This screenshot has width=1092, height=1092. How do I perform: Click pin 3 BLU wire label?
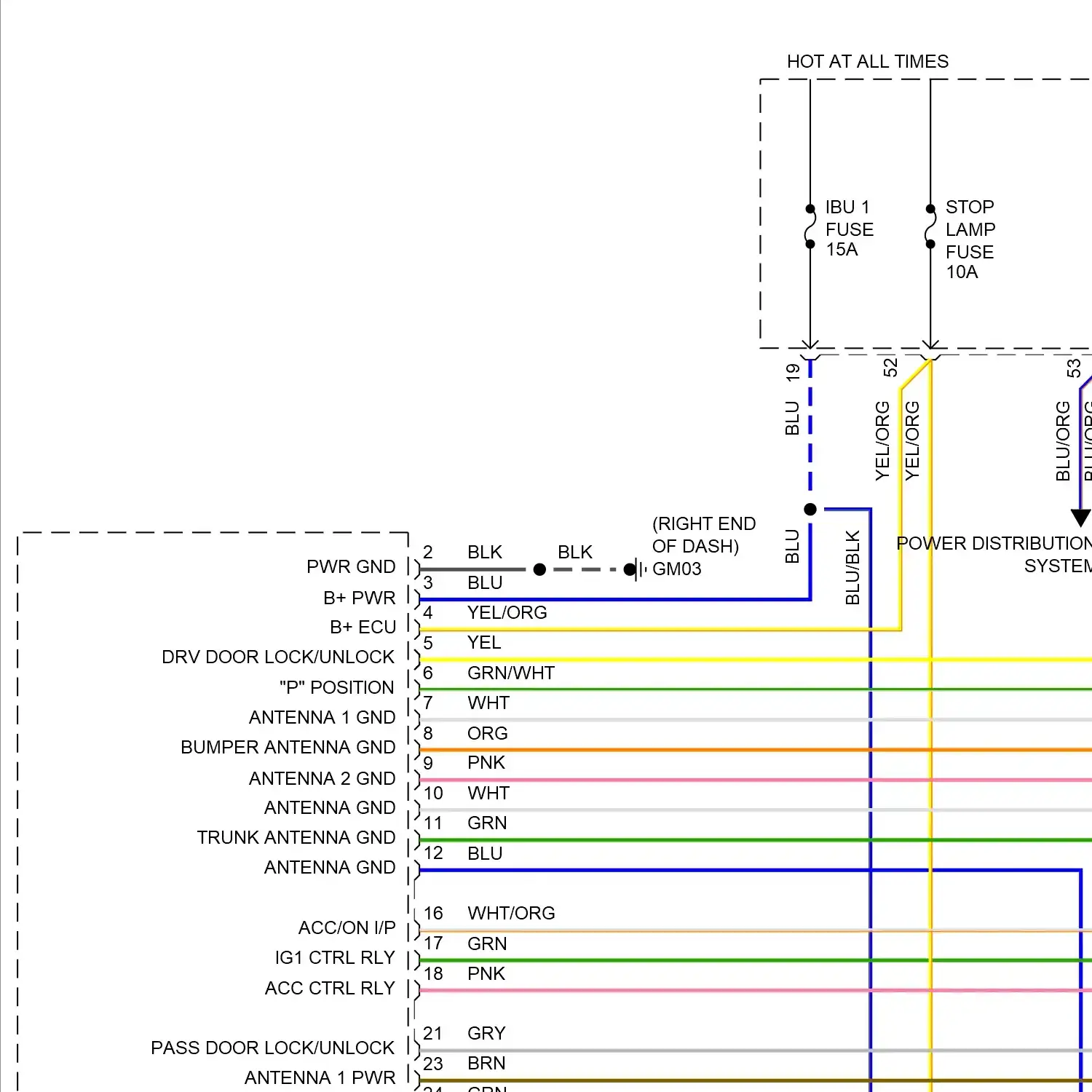485,583
